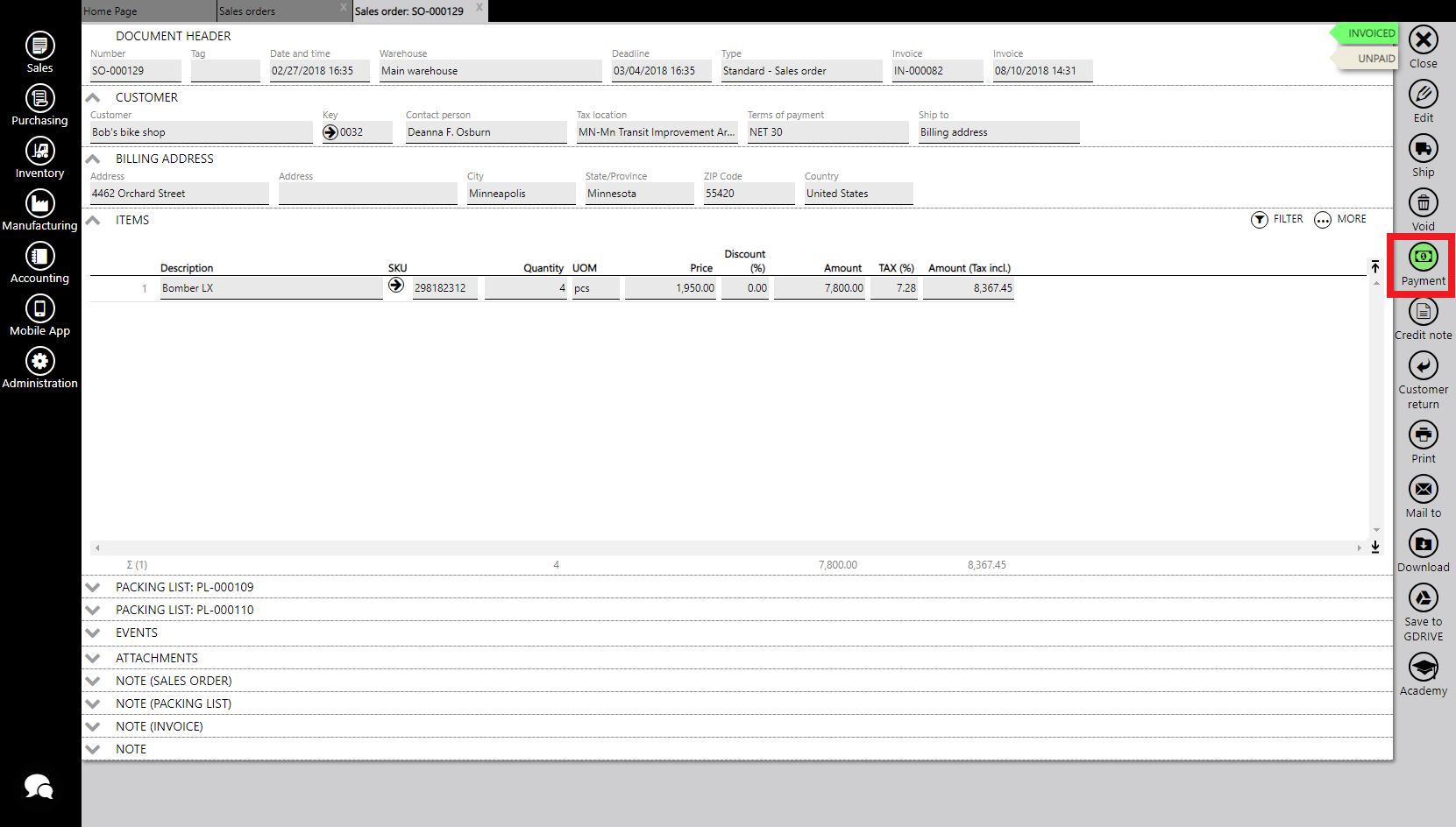Open the Customer return action

pyautogui.click(x=1423, y=366)
